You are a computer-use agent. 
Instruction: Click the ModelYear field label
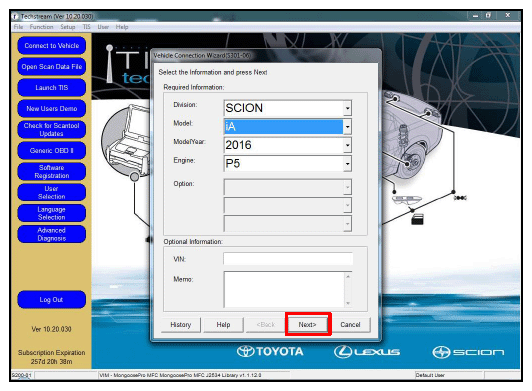tap(189, 142)
